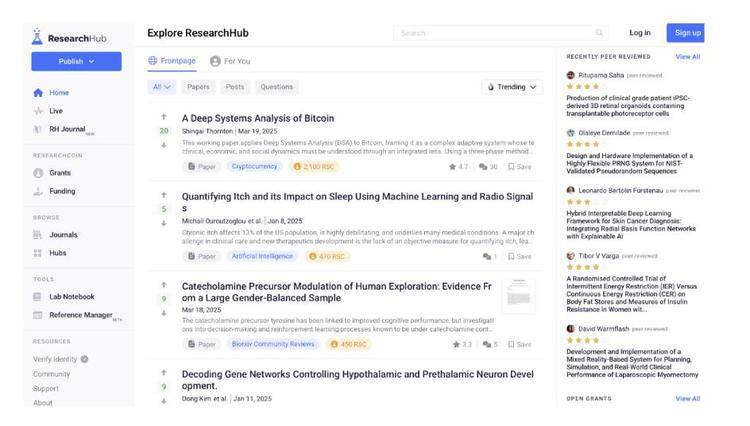Switch to the Frontpage tab
This screenshot has height=426, width=750.
pyautogui.click(x=172, y=61)
